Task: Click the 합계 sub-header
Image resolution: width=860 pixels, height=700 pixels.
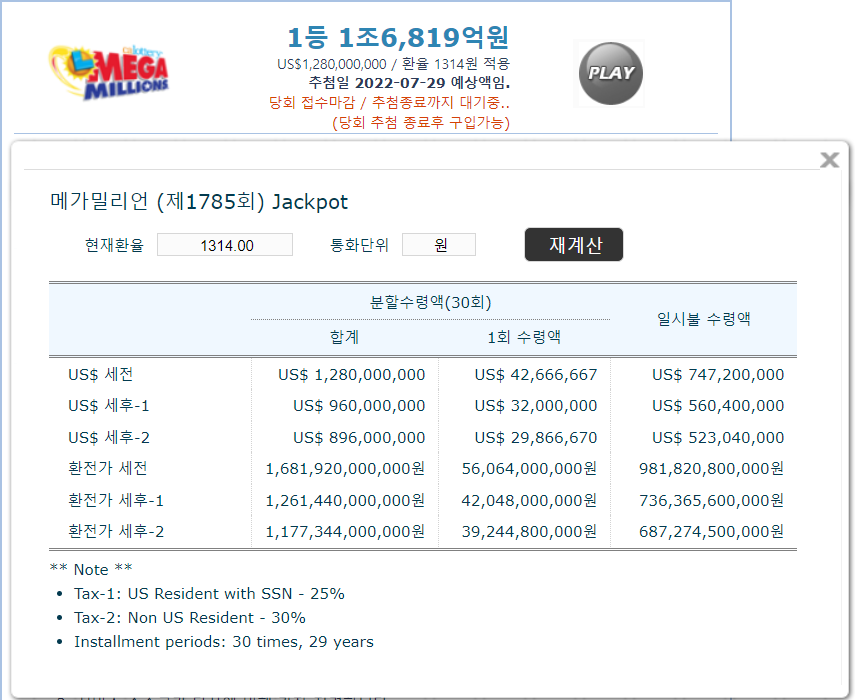Action: click(x=344, y=337)
